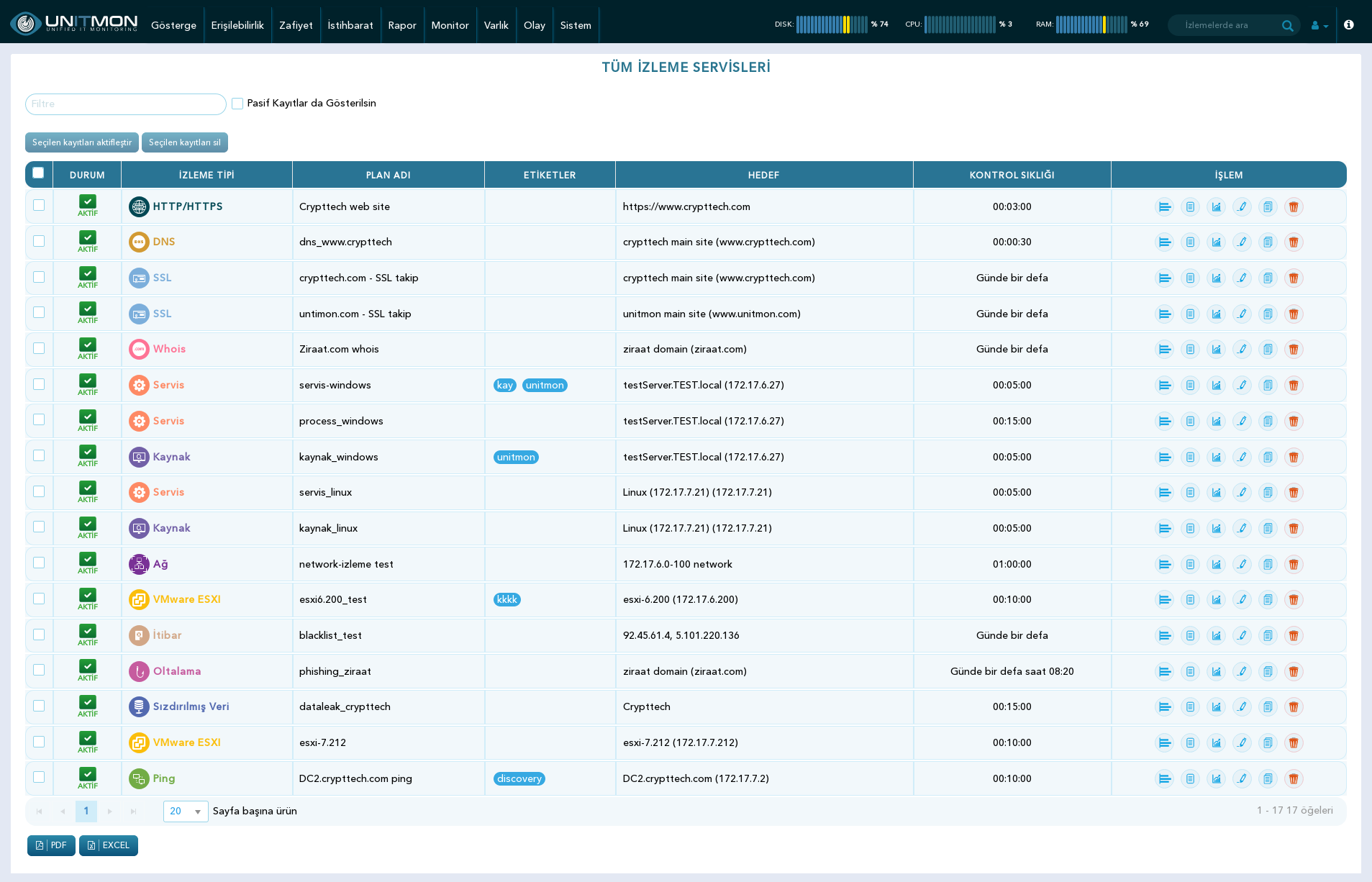The width and height of the screenshot is (1372, 882).
Task: Click the 'İzlemelerde ara' search field
Action: coord(1227,25)
